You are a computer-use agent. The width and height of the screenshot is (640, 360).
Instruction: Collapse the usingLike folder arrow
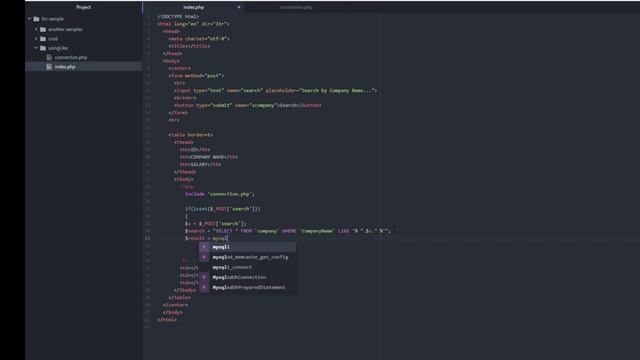click(36, 48)
